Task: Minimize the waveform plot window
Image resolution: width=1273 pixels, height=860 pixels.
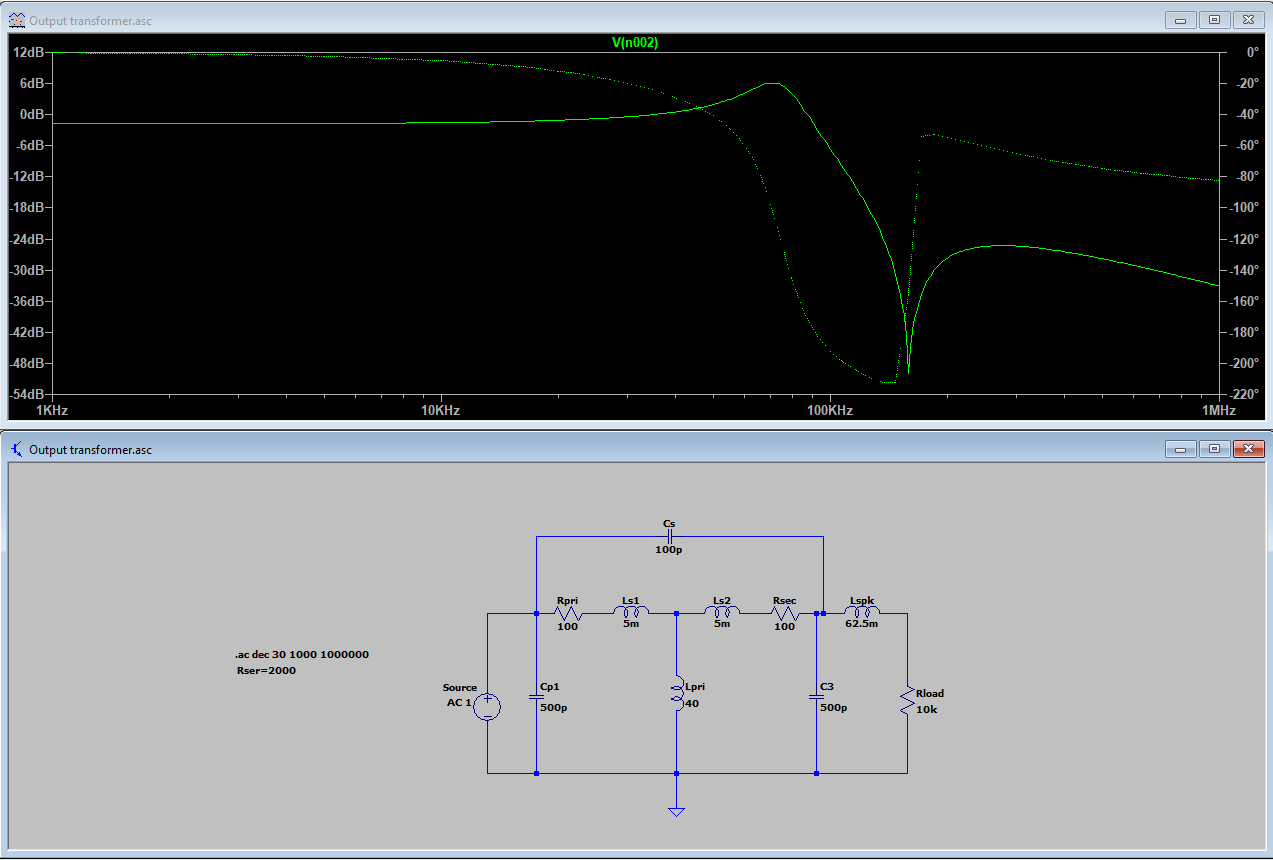Action: point(1181,19)
